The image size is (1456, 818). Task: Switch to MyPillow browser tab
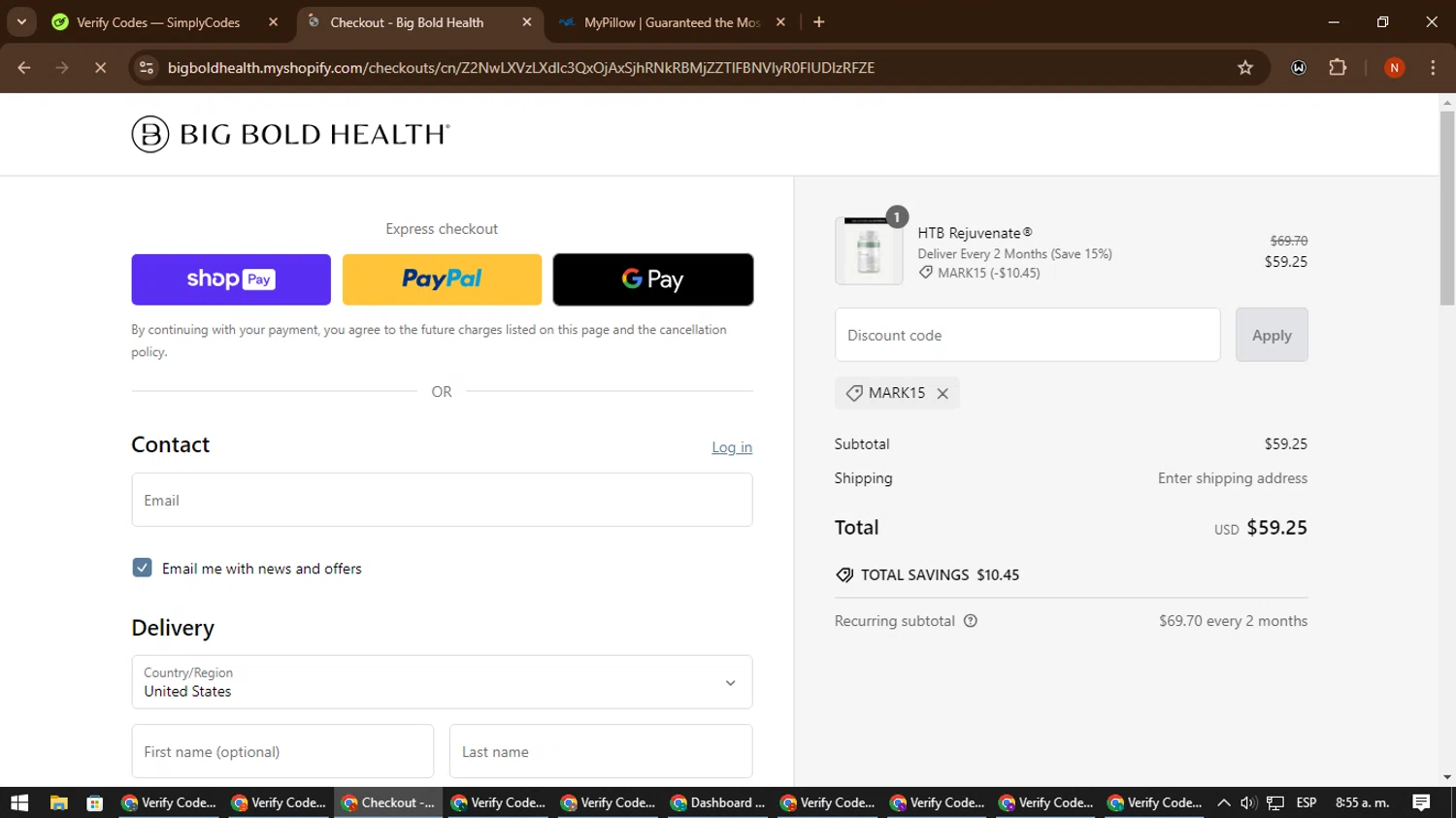point(672,22)
